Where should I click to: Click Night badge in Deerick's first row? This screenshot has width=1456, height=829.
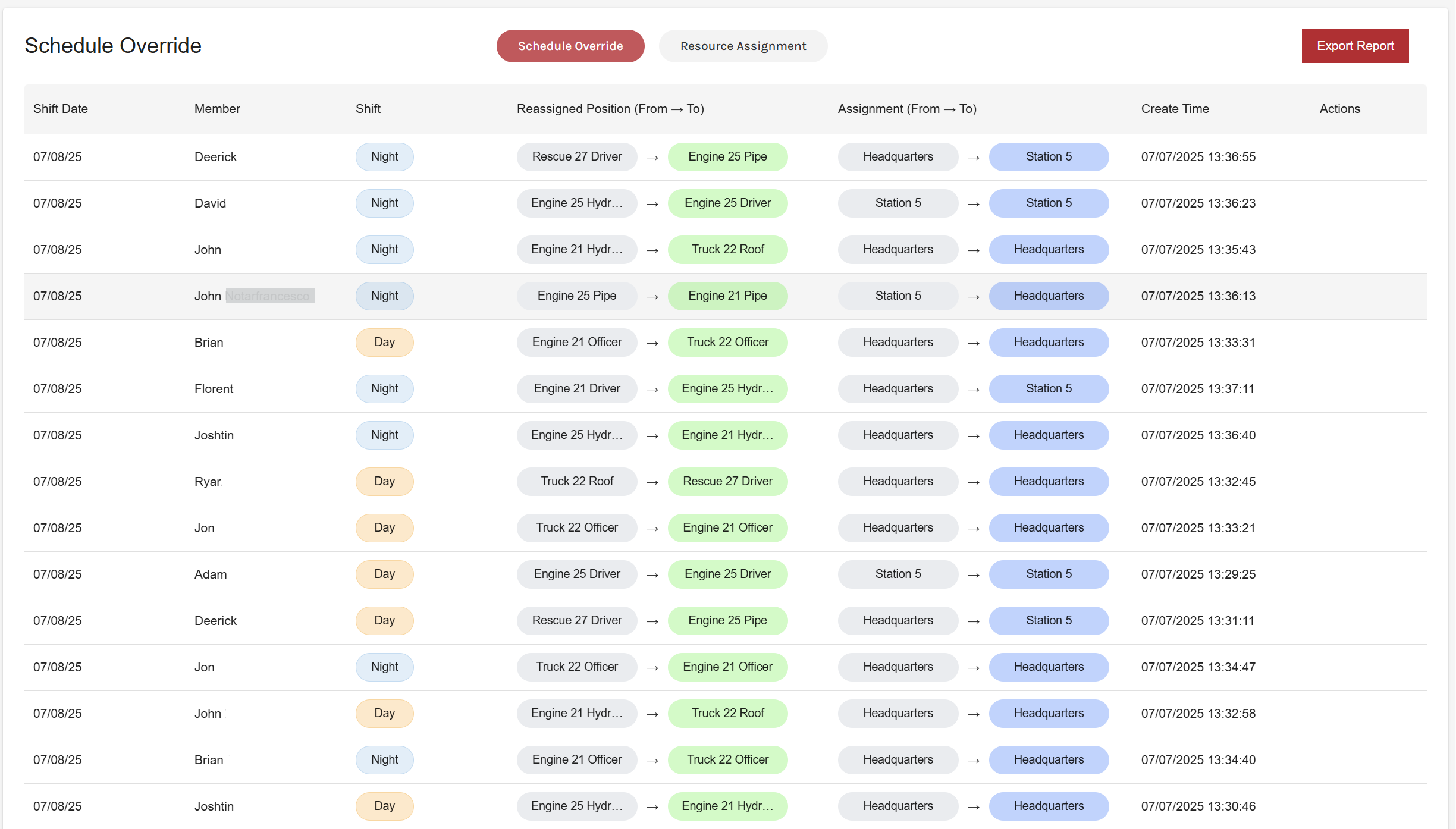384,156
